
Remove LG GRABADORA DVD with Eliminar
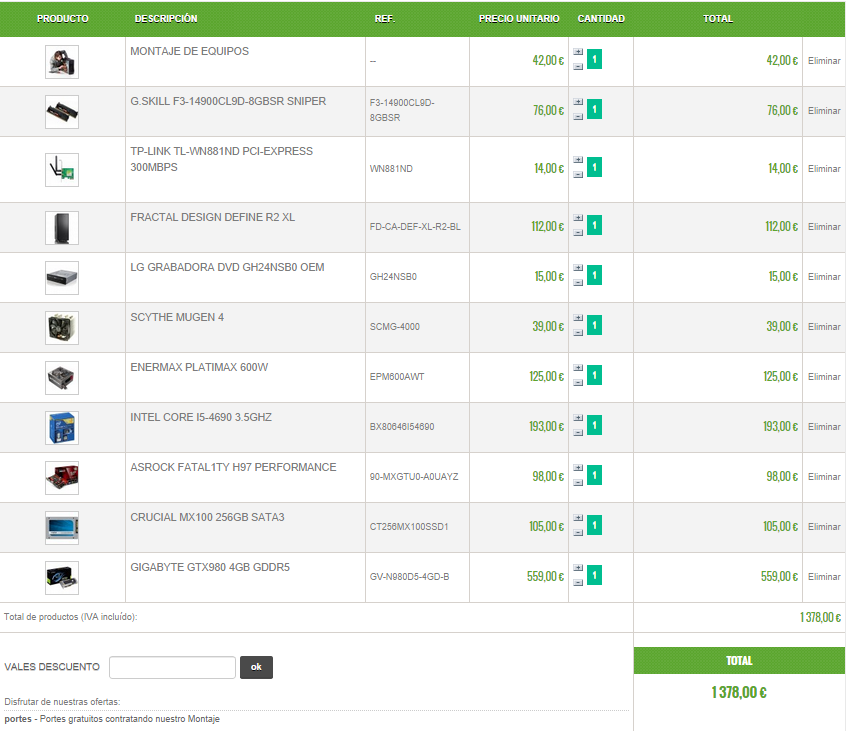pyautogui.click(x=824, y=277)
